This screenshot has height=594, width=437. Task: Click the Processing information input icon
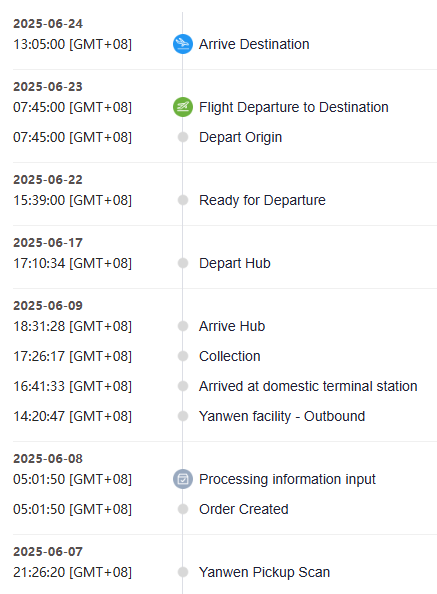183,479
